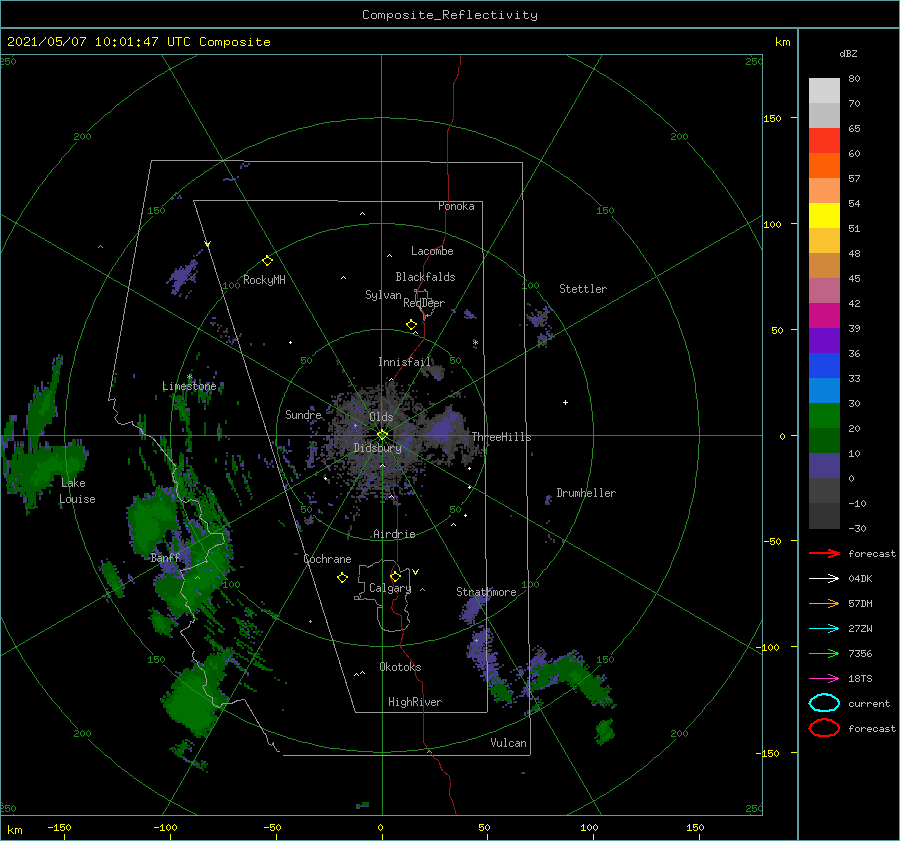Select the pink 45 dBZ color swatch
900x841 pixels.
click(824, 290)
